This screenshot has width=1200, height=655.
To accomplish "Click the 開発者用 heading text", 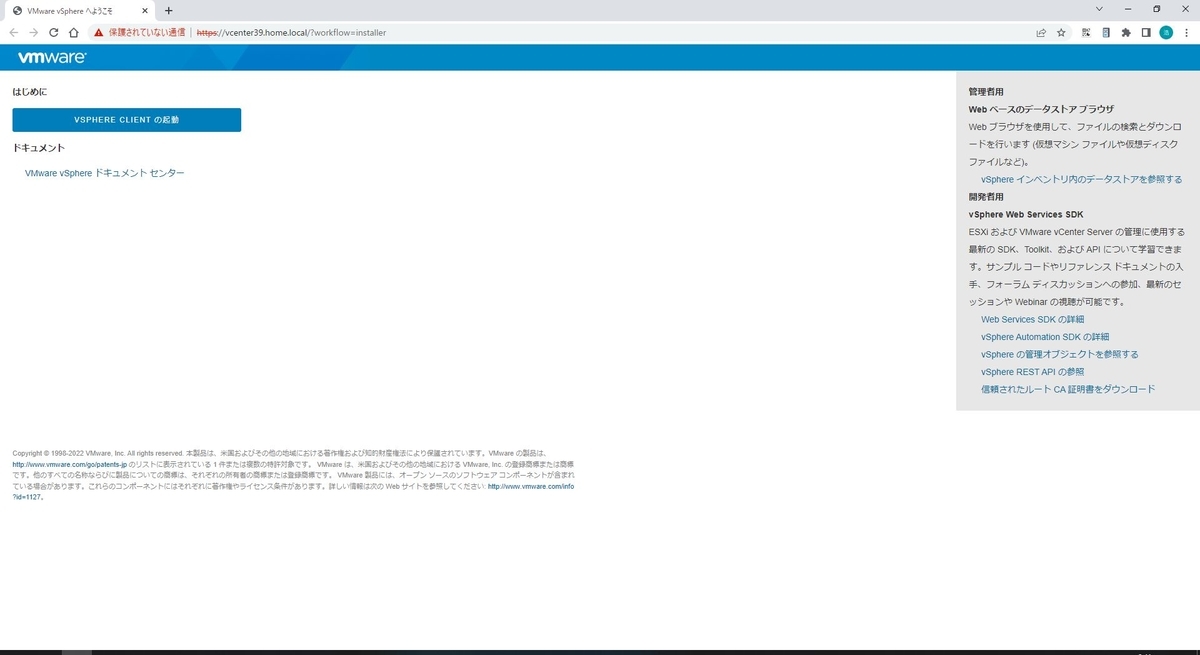I will coord(986,197).
